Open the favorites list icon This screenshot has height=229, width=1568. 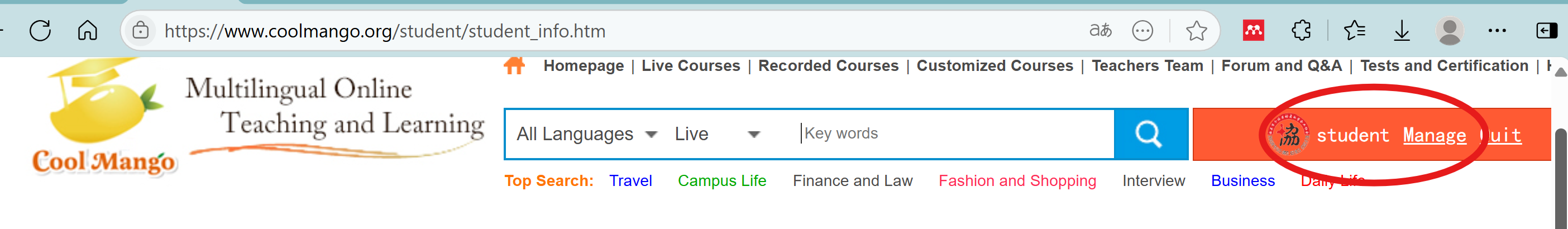click(1354, 31)
